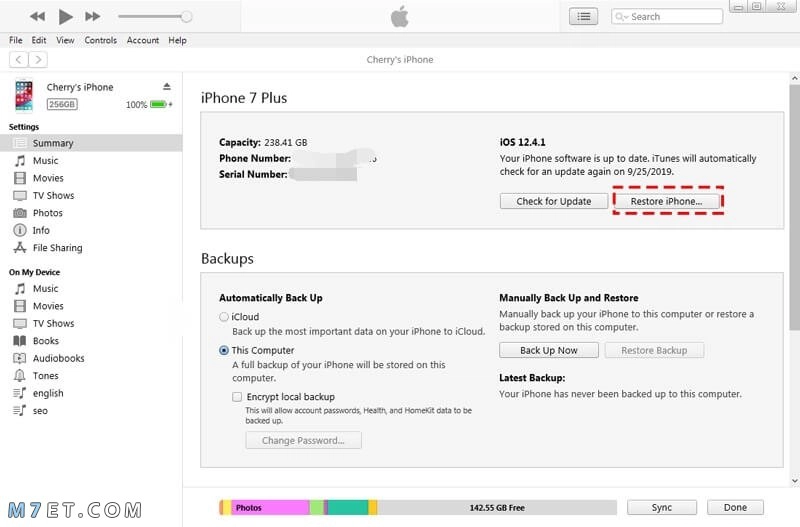Click the iOS 12.4.1 version text
Screen dimensions: 800x527
[x=522, y=142]
